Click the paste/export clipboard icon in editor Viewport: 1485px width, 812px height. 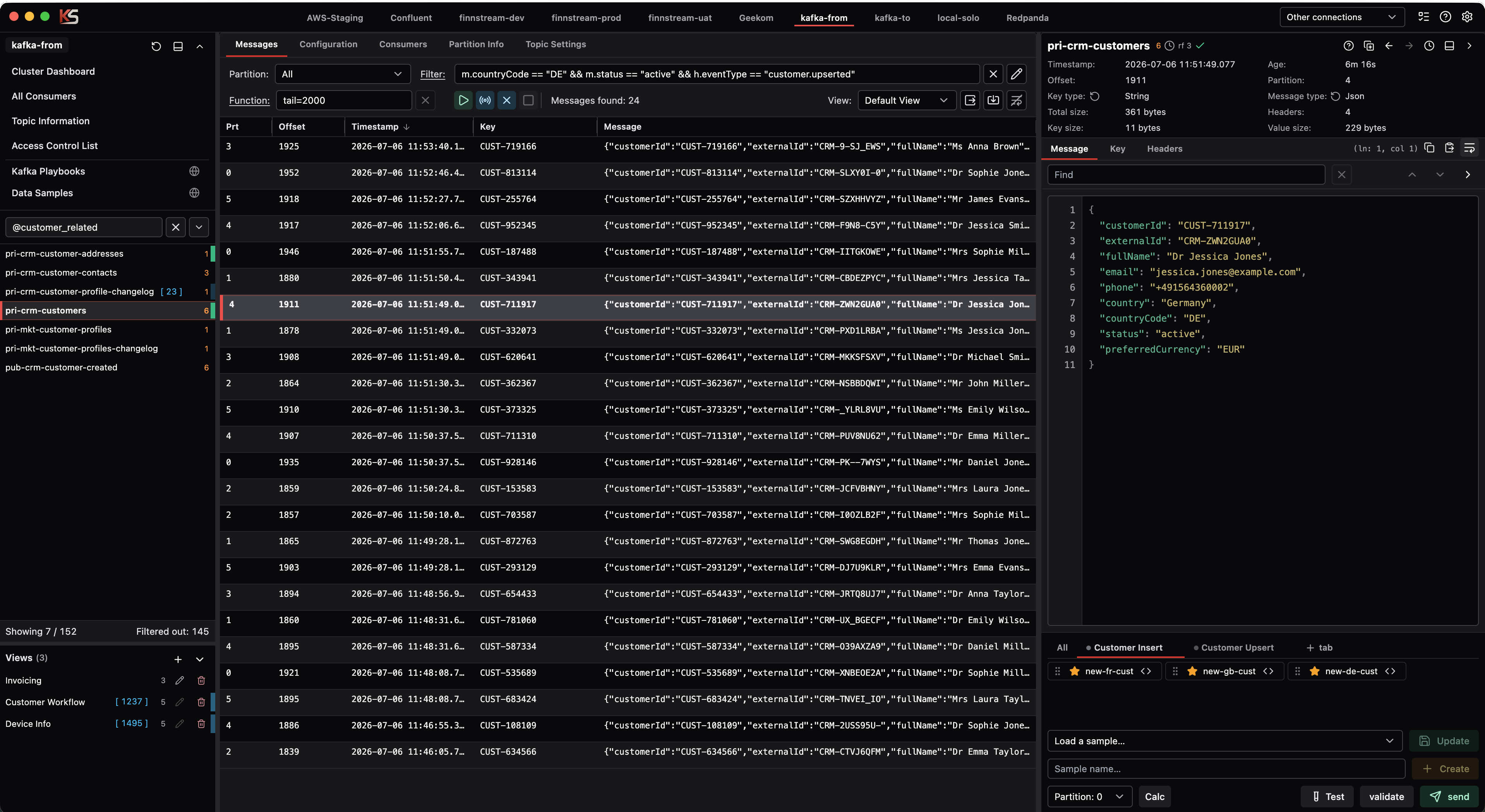click(x=1449, y=148)
